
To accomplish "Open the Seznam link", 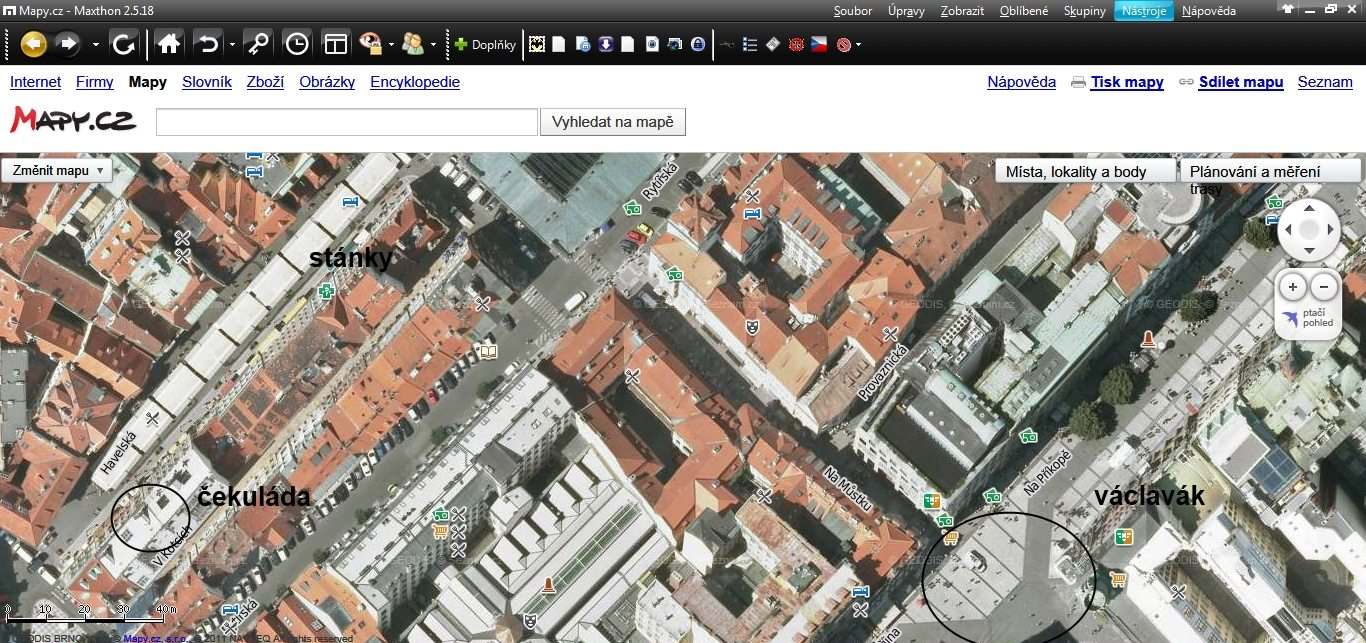I will tap(1326, 82).
